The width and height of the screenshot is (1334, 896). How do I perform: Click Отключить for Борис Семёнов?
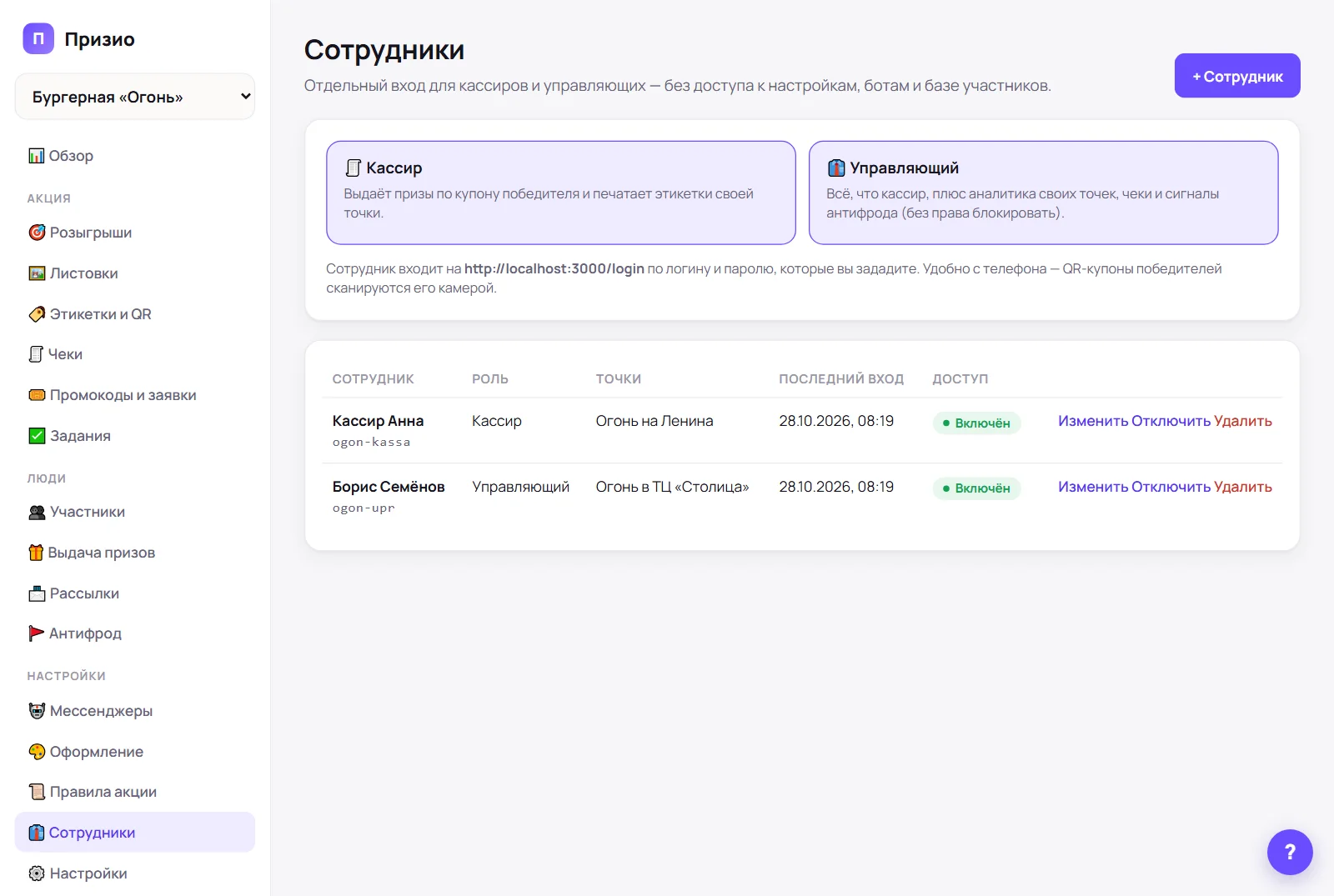tap(1171, 487)
